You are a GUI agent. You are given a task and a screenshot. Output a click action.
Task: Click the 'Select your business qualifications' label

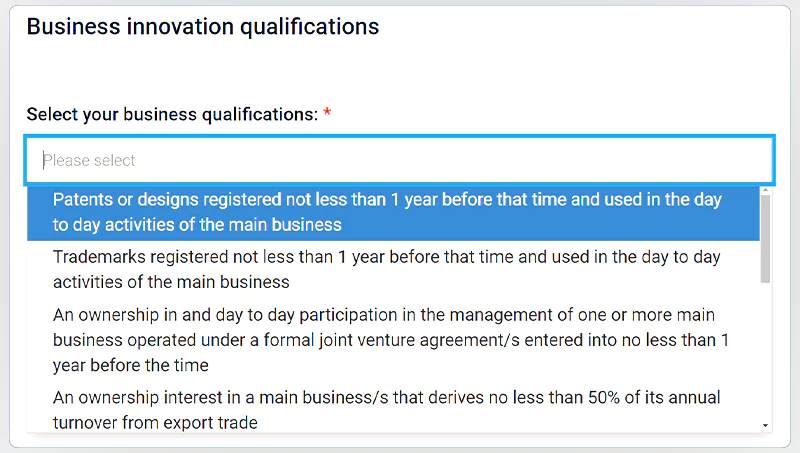[x=172, y=114]
